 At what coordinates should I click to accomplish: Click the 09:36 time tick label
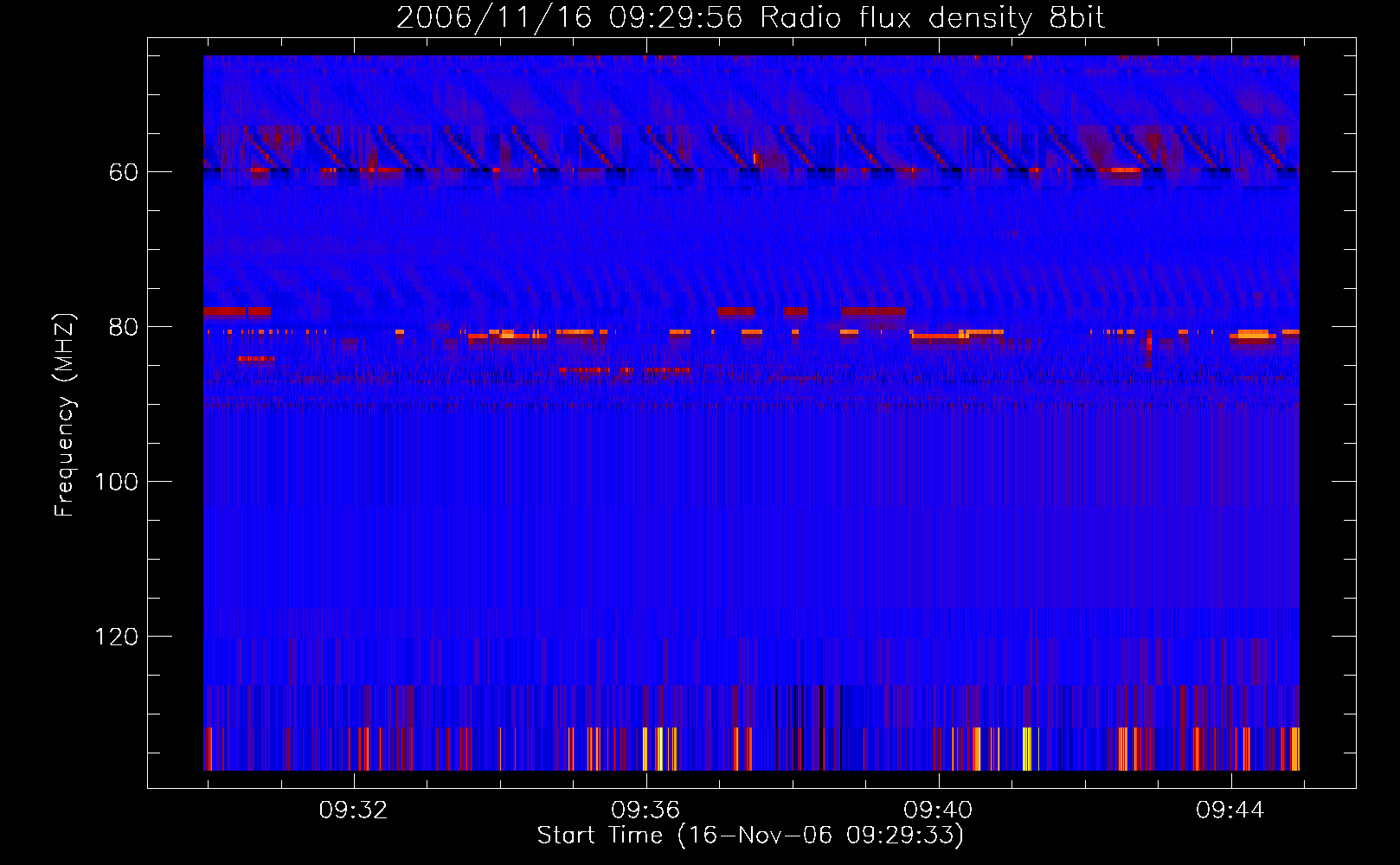click(x=645, y=810)
